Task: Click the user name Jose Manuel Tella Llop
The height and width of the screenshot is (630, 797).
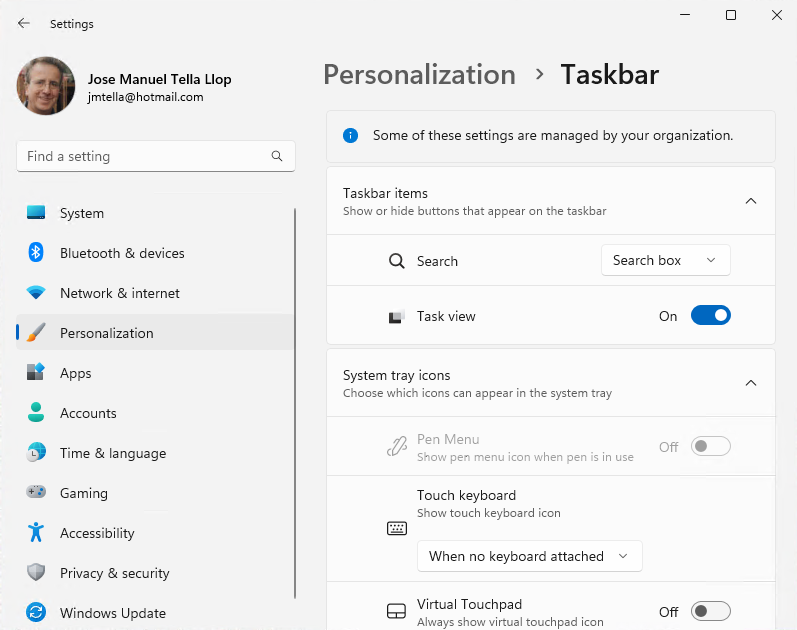Action: 159,79
